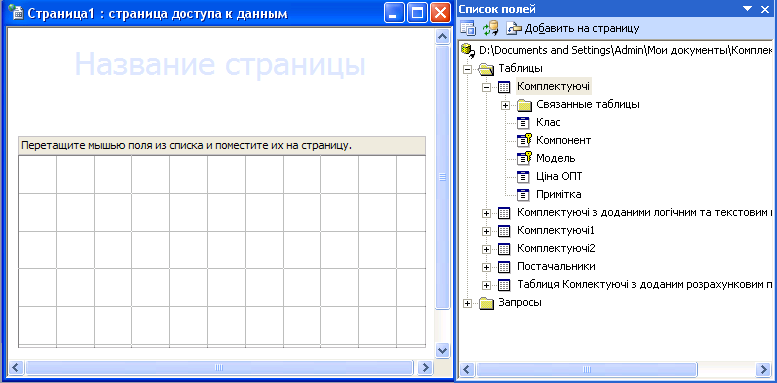Select the Комплектуючі table label

(554, 87)
